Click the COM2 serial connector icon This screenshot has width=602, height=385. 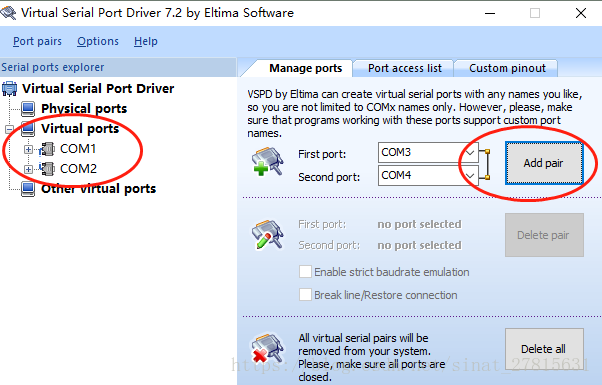(47, 169)
